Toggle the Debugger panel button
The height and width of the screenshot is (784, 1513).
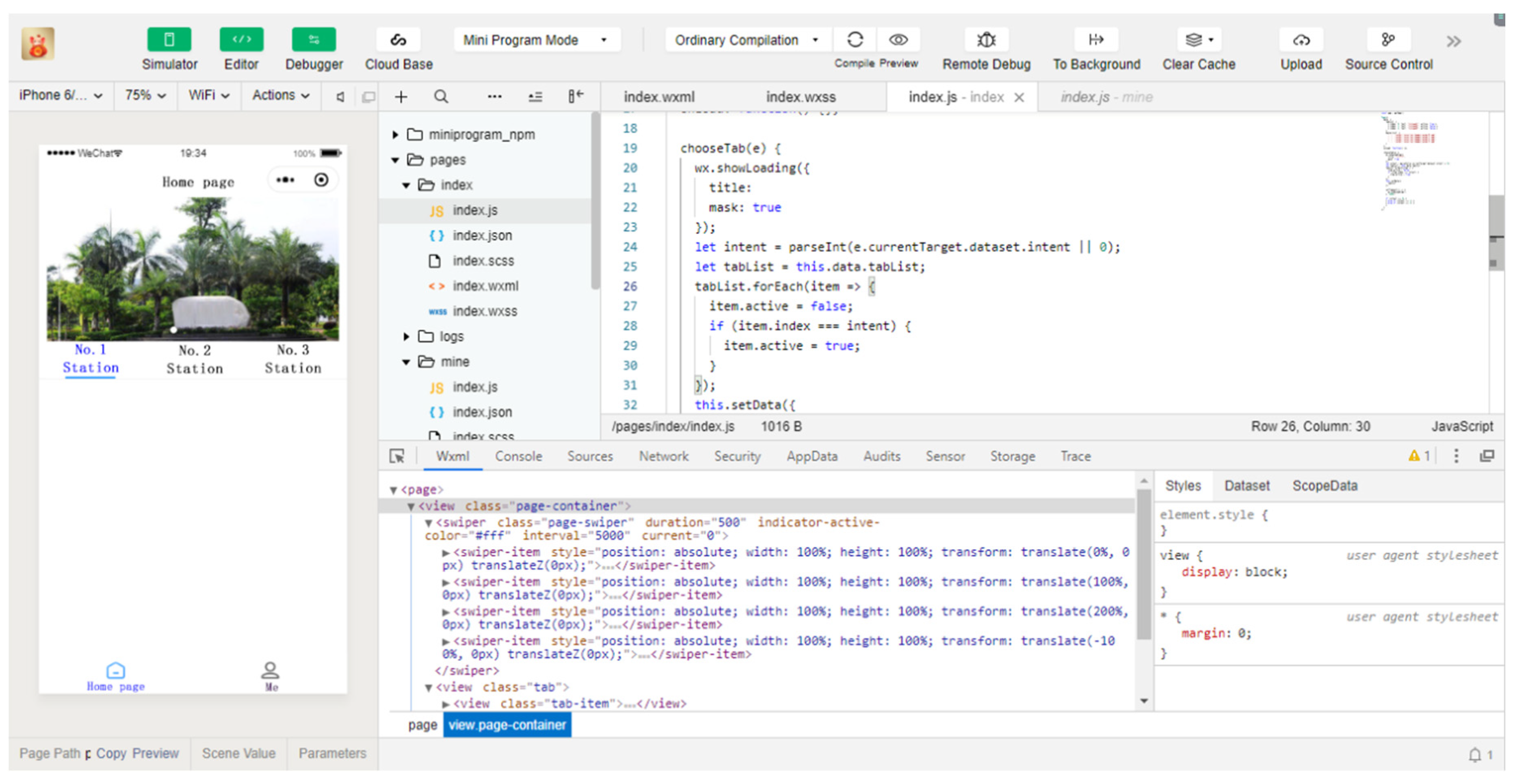tap(314, 40)
